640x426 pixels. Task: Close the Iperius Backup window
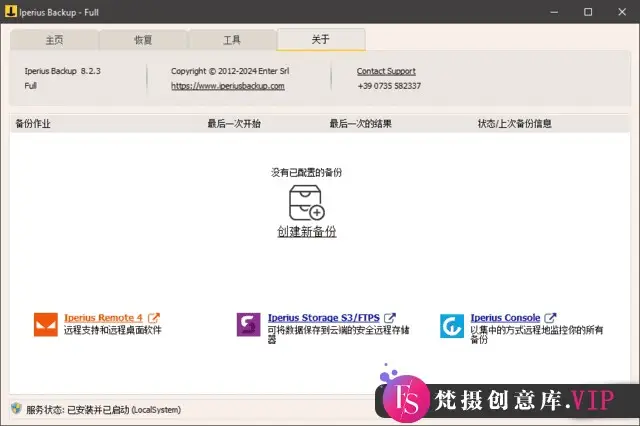tap(622, 12)
